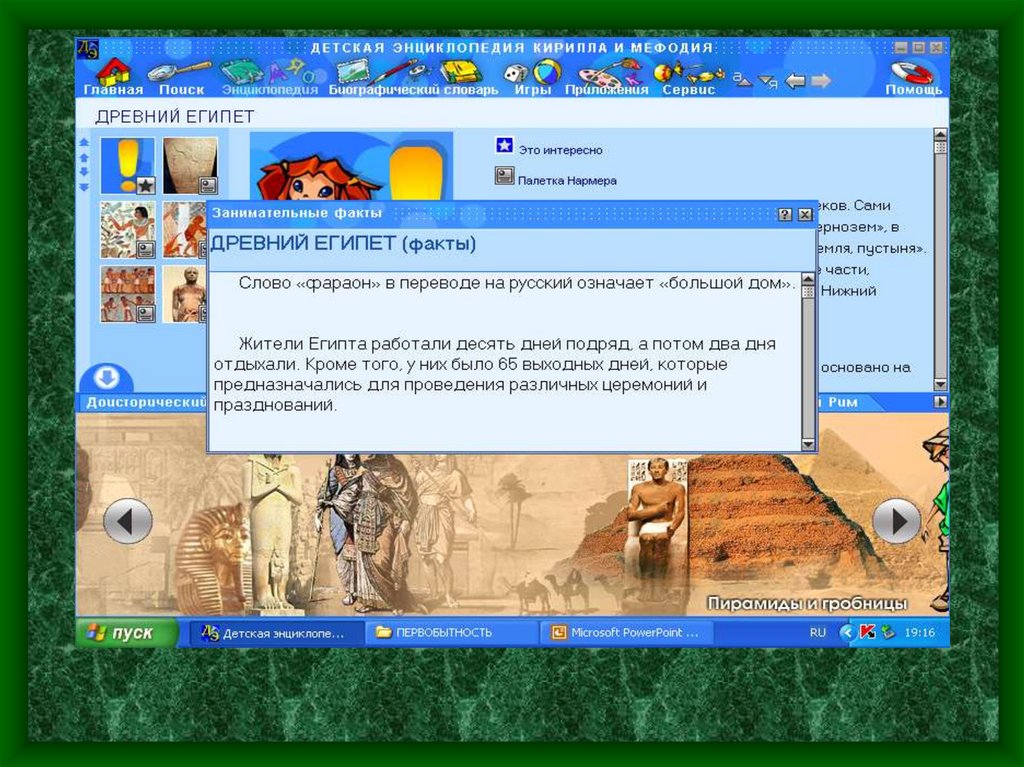The height and width of the screenshot is (767, 1024).
Task: Switch to ПЕРВОБЫТНОСТЬ folder taskbar button
Action: coord(451,632)
